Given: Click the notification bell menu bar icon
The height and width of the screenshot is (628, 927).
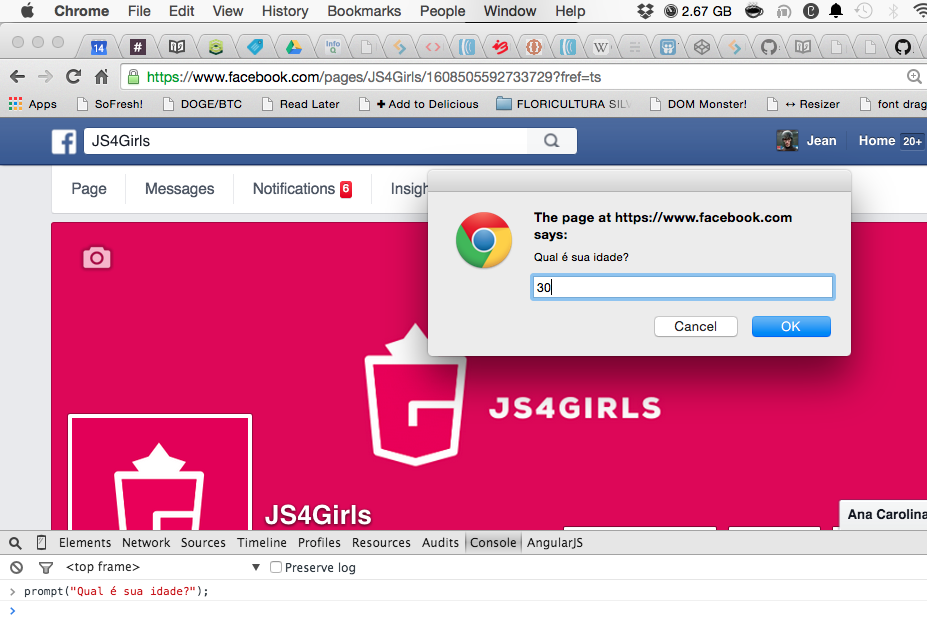Looking at the screenshot, I should [836, 11].
